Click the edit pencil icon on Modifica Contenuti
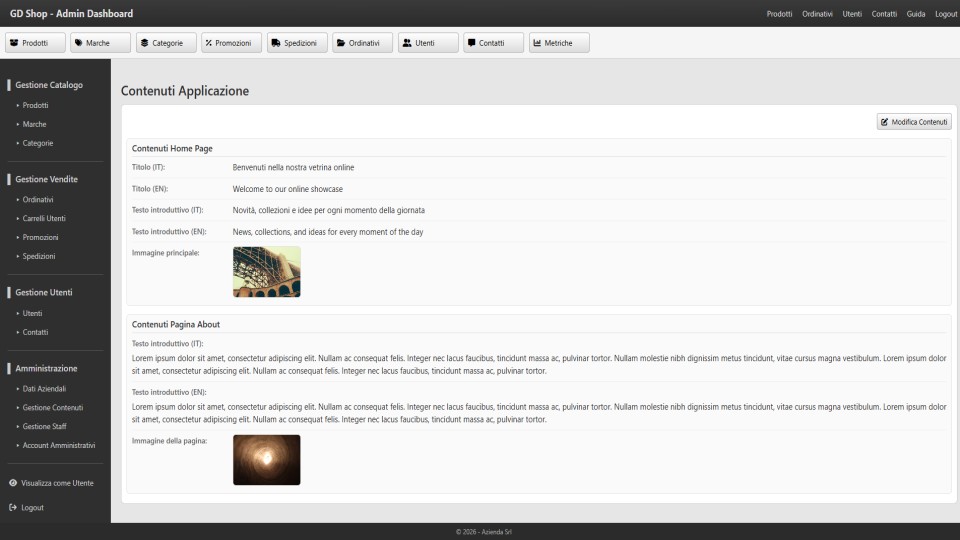Image resolution: width=960 pixels, height=540 pixels. [884, 122]
